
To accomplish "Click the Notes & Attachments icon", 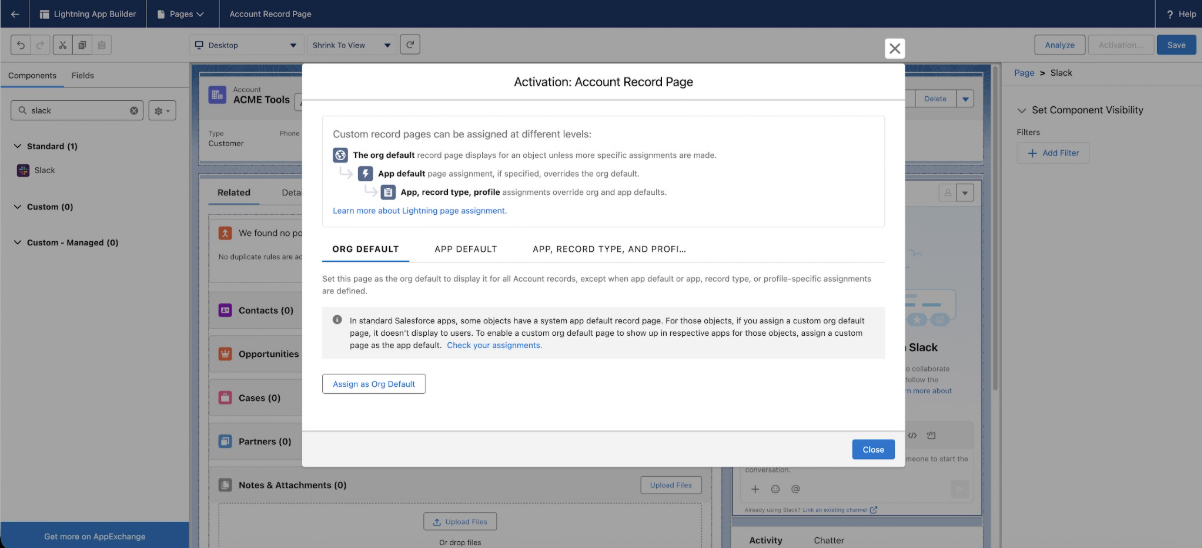I will point(225,485).
